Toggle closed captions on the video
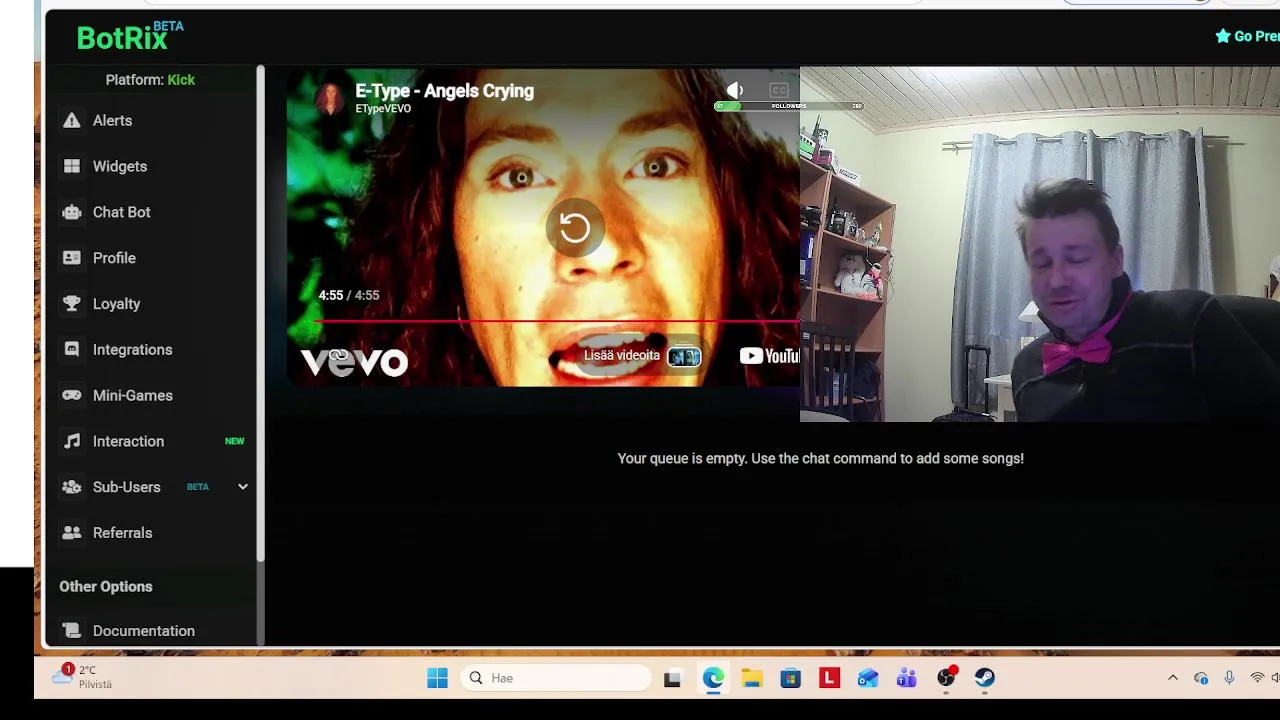Screen dimensions: 1280x720 [779, 91]
